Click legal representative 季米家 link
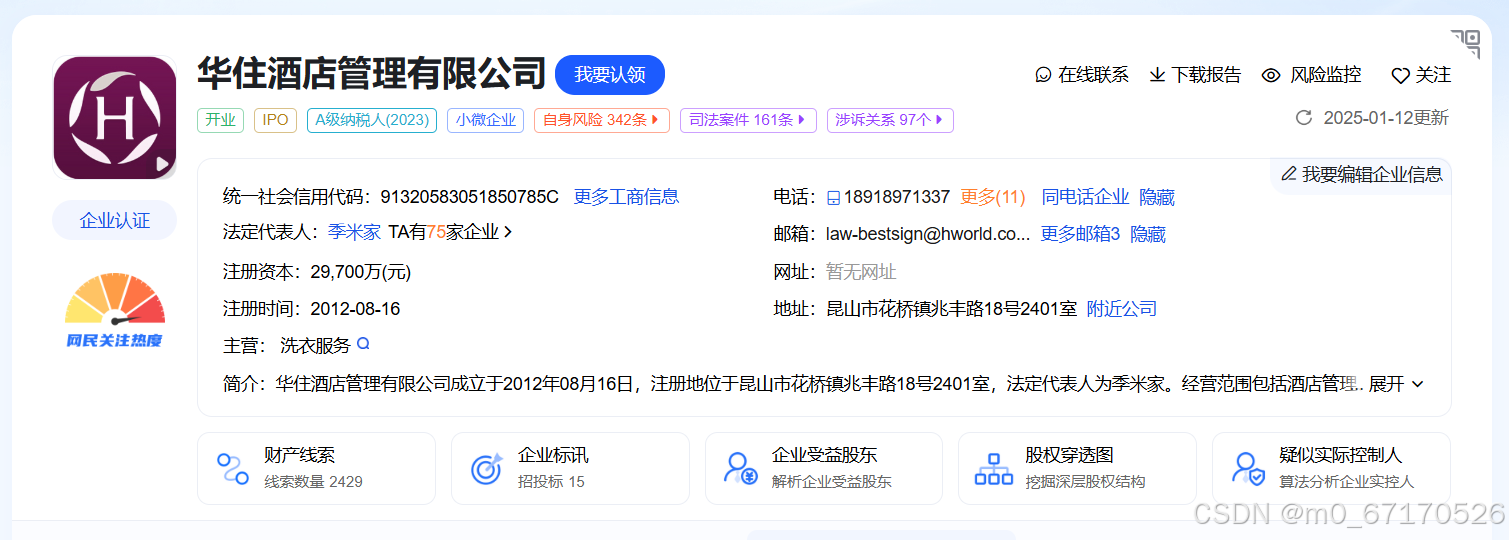 pos(354,232)
